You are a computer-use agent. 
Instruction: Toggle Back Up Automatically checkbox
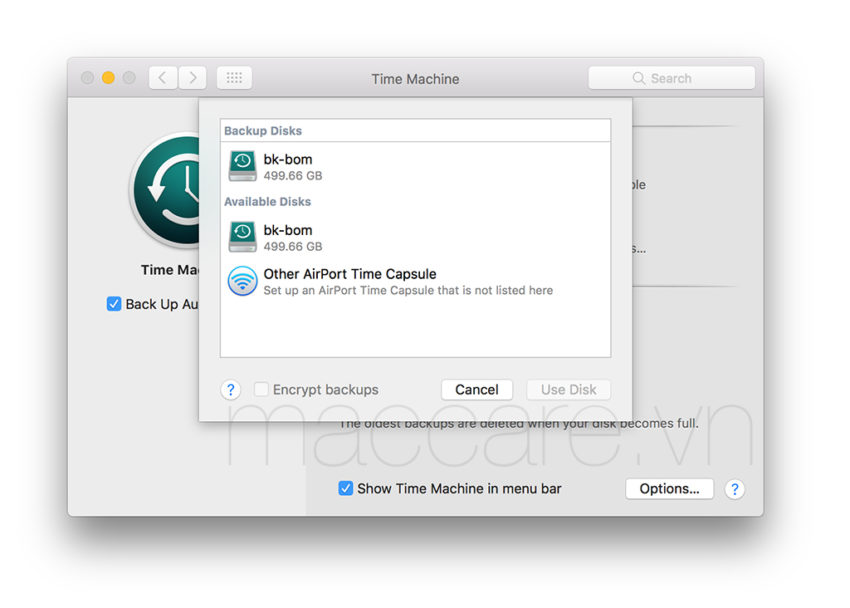[x=114, y=304]
